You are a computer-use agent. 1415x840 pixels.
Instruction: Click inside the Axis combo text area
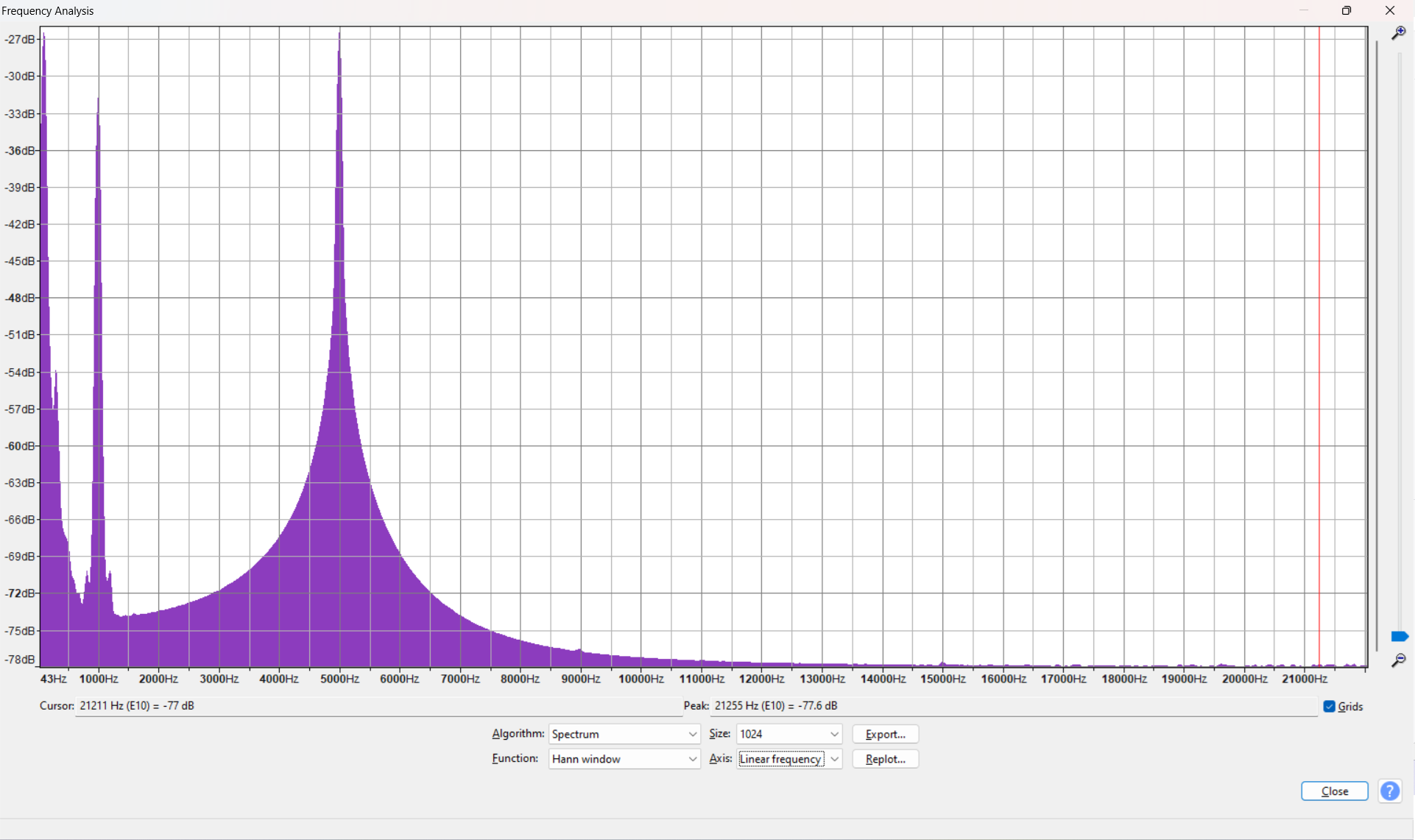tap(780, 759)
